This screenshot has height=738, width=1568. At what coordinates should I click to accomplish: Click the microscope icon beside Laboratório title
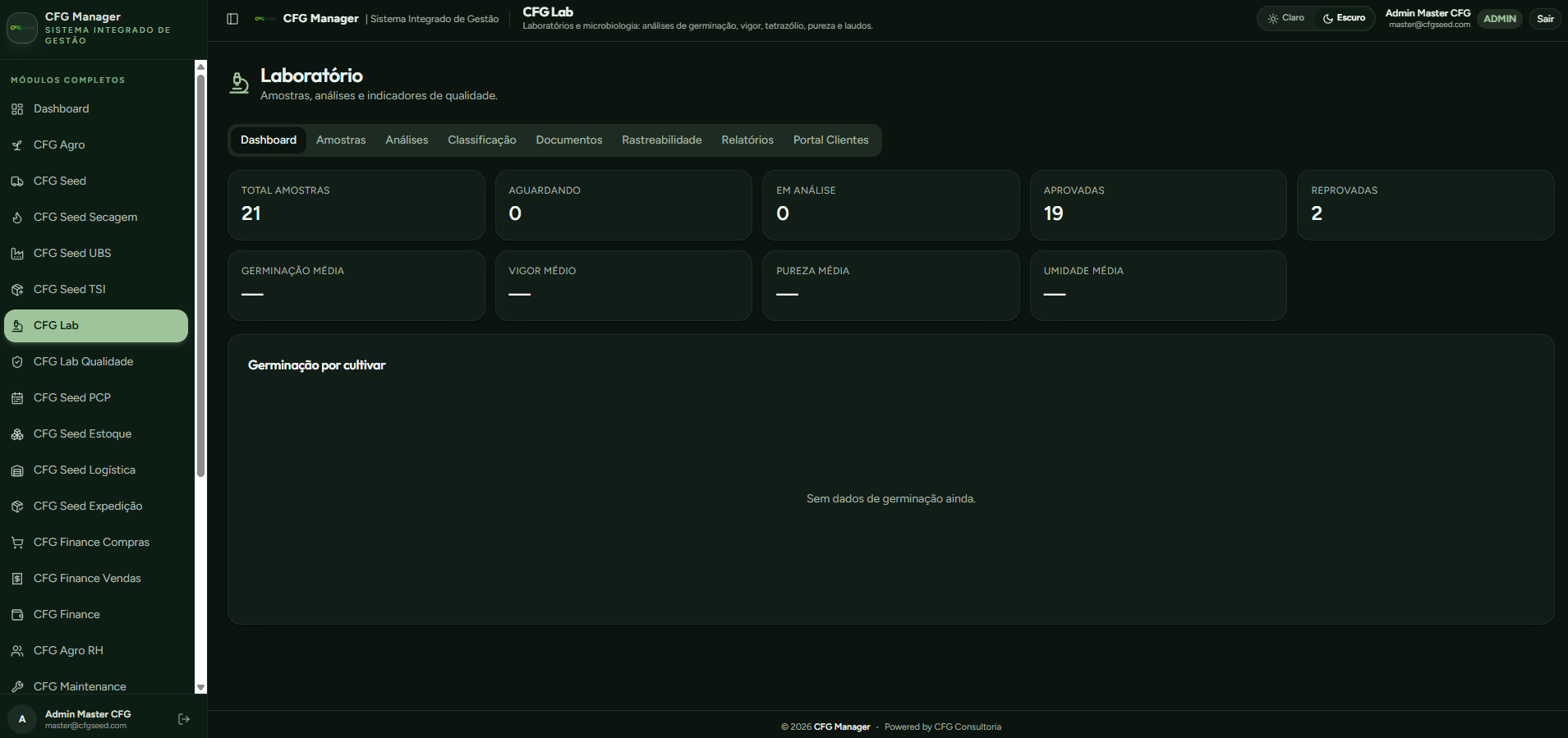pos(239,84)
